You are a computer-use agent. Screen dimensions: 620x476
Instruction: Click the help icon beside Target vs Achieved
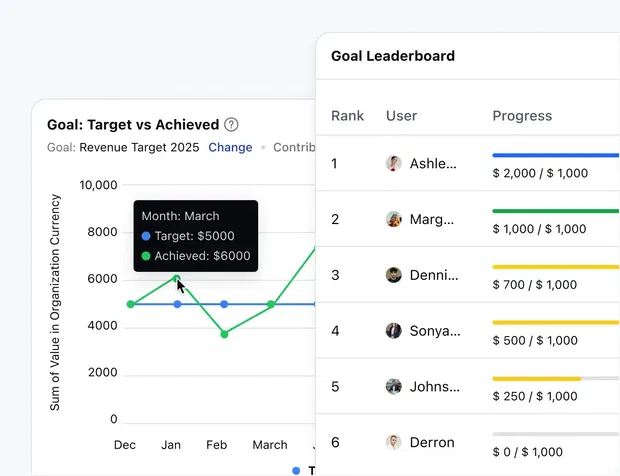click(x=231, y=125)
